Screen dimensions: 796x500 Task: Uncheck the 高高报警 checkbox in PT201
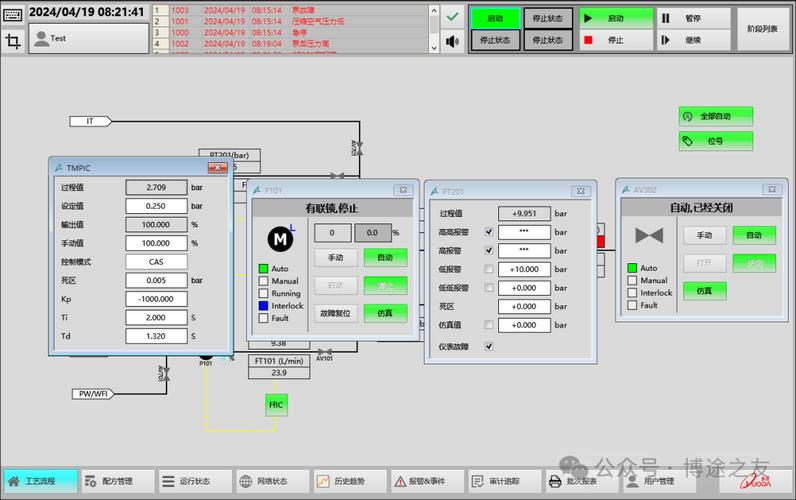(489, 232)
